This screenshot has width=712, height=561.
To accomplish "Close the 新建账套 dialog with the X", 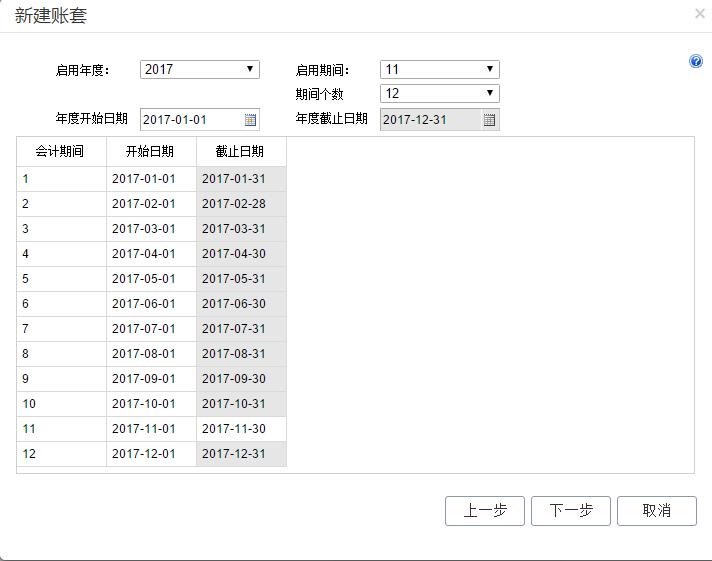I will click(700, 14).
